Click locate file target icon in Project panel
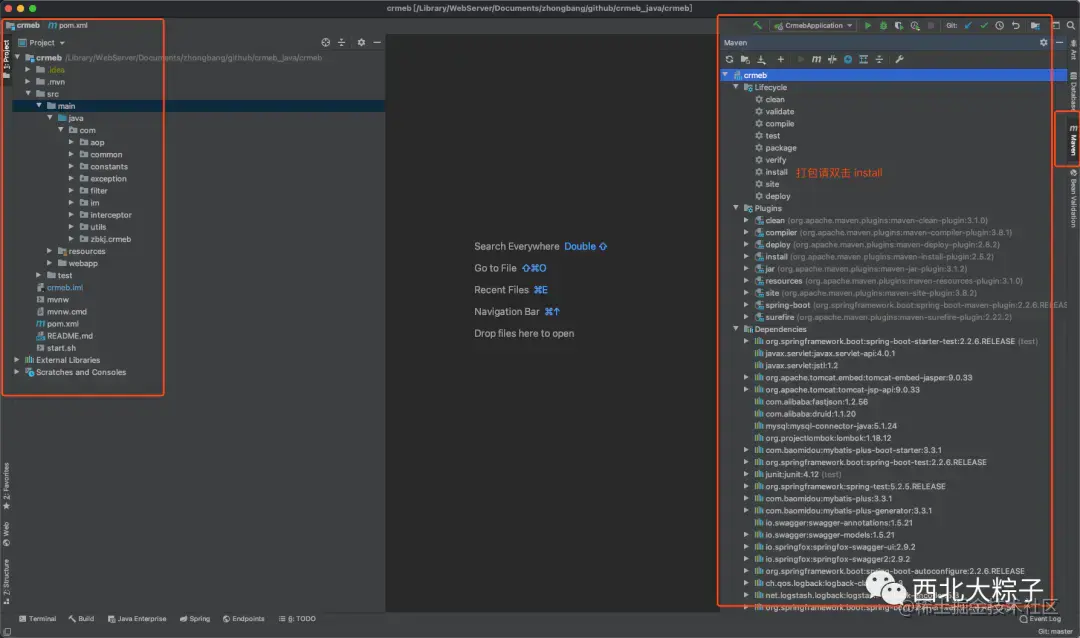The width and height of the screenshot is (1080, 638). tap(325, 43)
